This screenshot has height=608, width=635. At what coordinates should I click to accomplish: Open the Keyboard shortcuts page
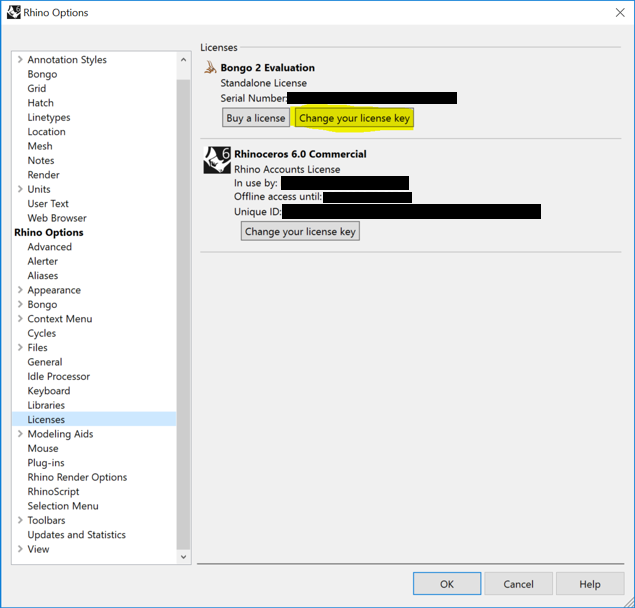coord(49,391)
